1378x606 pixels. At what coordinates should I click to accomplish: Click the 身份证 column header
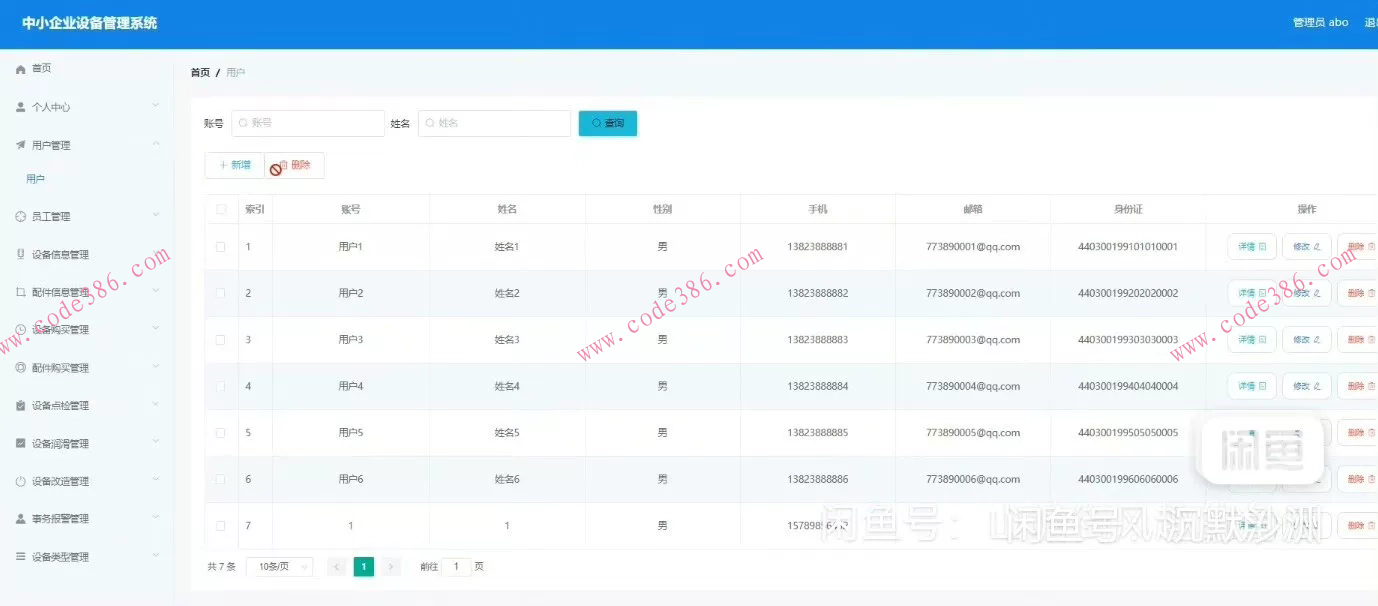1128,209
